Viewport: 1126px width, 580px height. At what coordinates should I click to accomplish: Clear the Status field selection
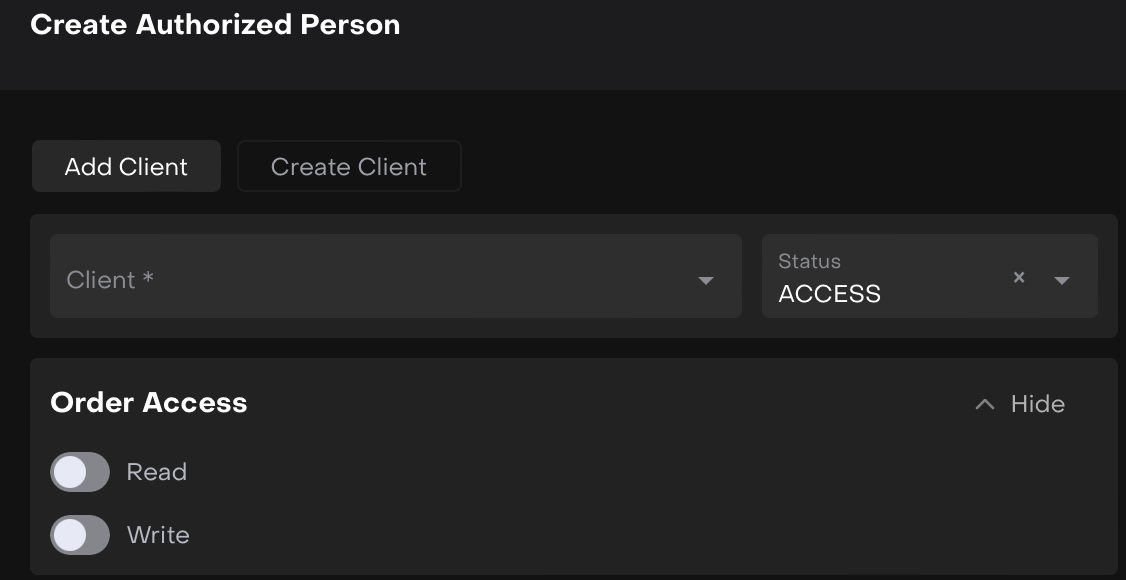1019,277
